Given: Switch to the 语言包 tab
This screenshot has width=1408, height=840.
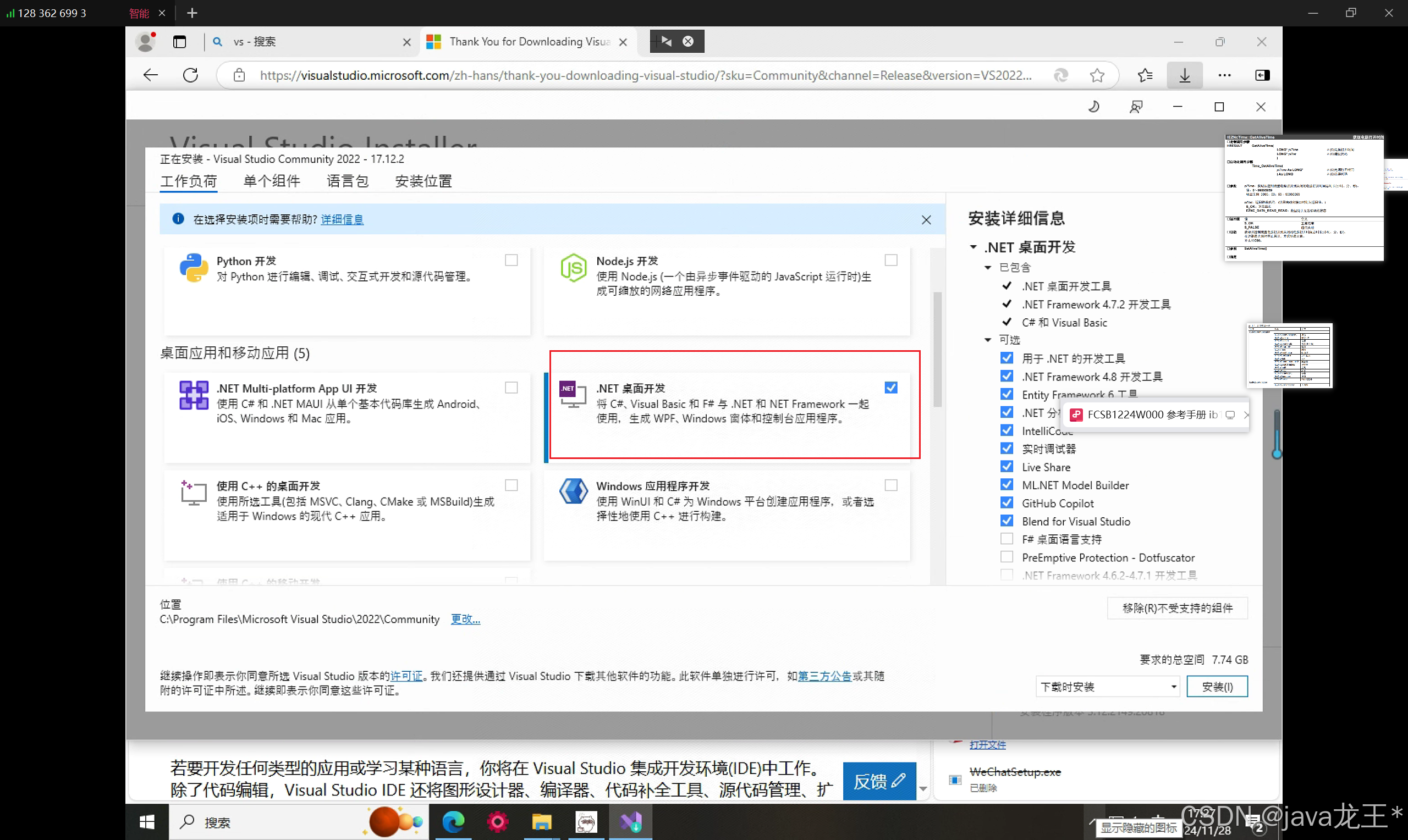Looking at the screenshot, I should coord(348,181).
